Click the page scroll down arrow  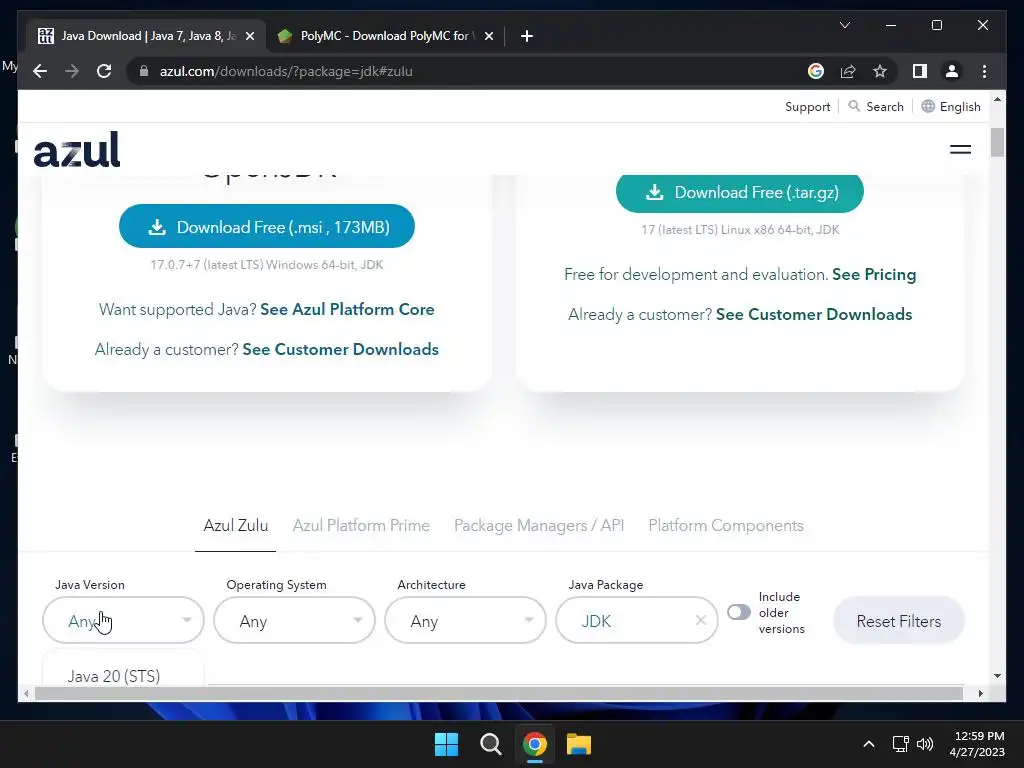click(x=997, y=675)
